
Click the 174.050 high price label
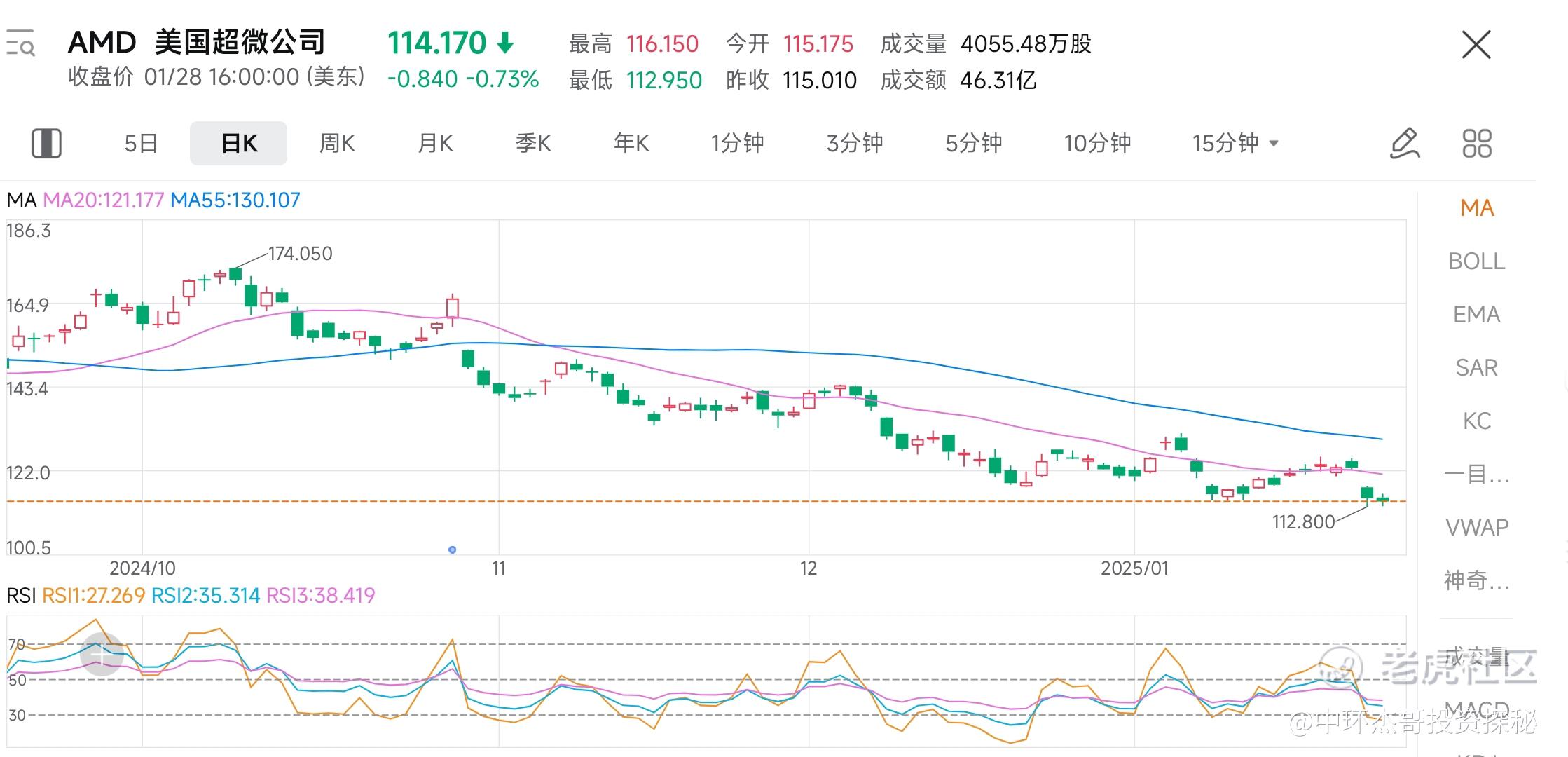coord(300,254)
